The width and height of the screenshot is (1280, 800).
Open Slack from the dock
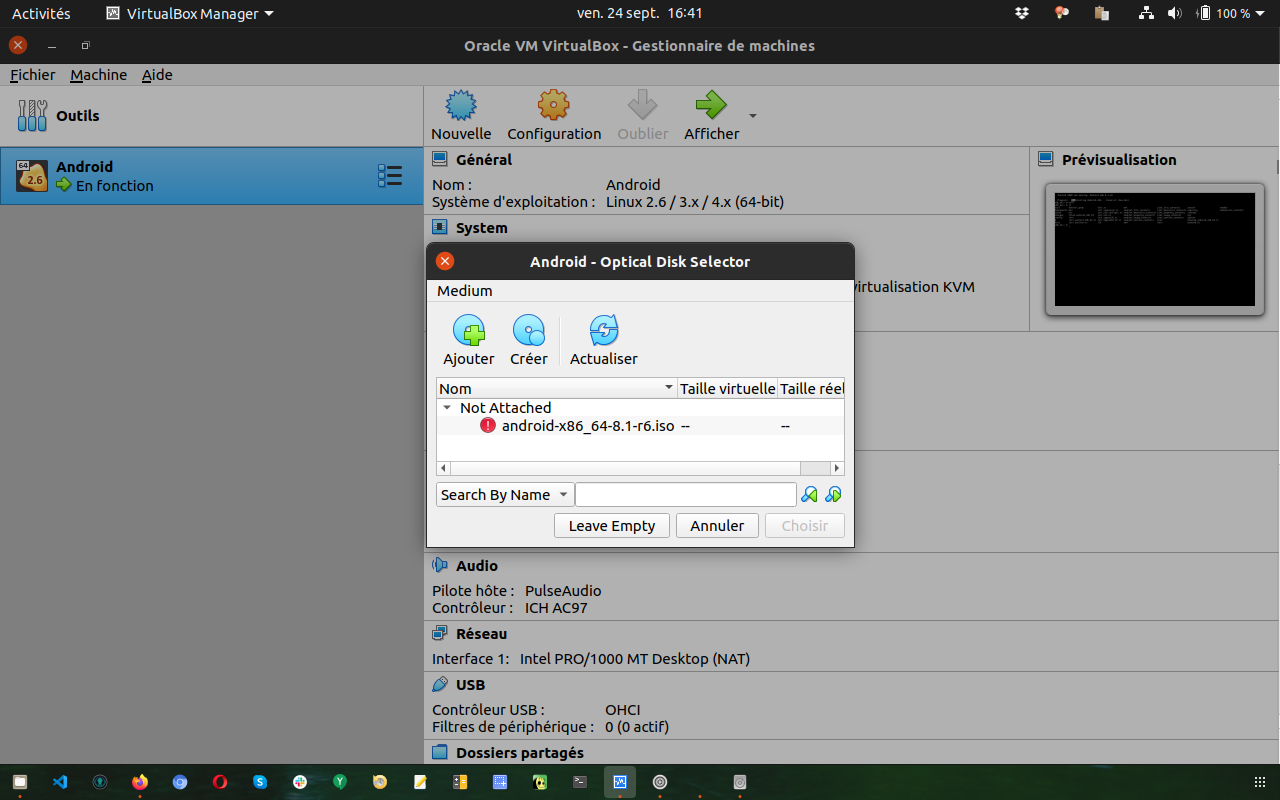click(x=300, y=782)
